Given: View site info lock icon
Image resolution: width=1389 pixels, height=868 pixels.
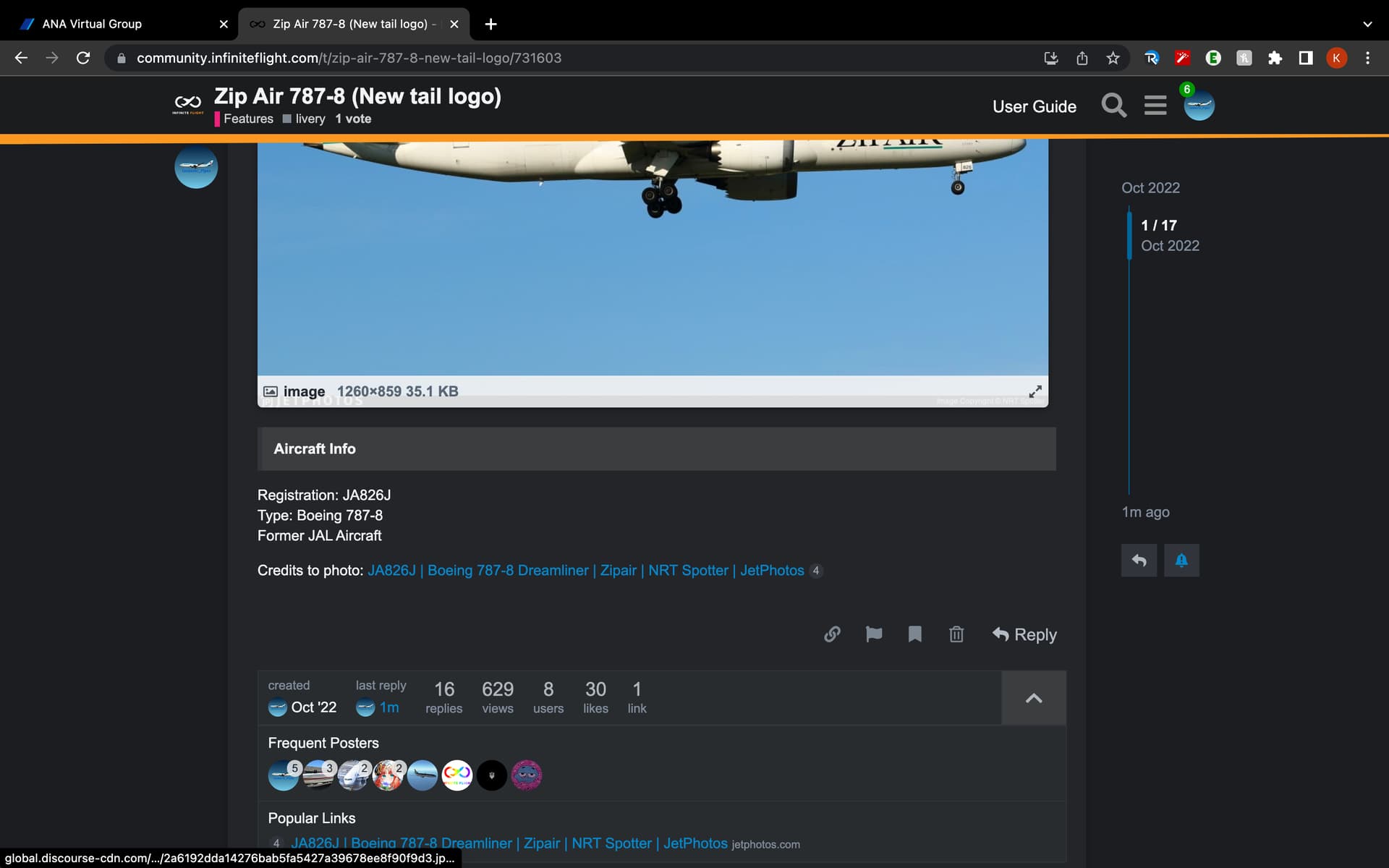Looking at the screenshot, I should [x=121, y=58].
